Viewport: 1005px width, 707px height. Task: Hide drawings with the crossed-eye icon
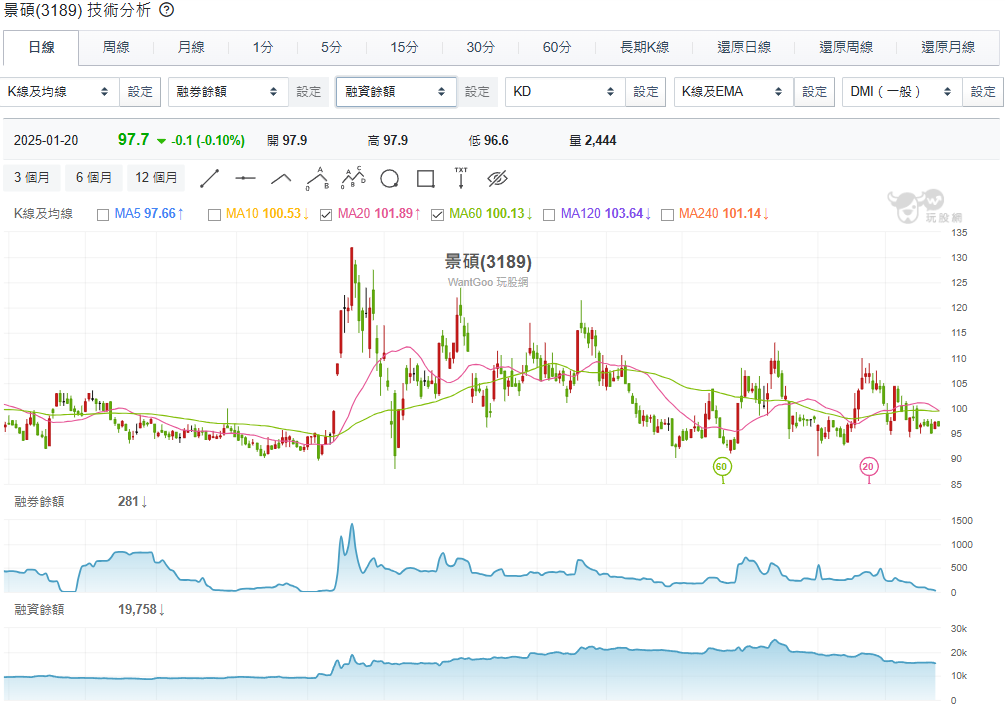(x=498, y=178)
